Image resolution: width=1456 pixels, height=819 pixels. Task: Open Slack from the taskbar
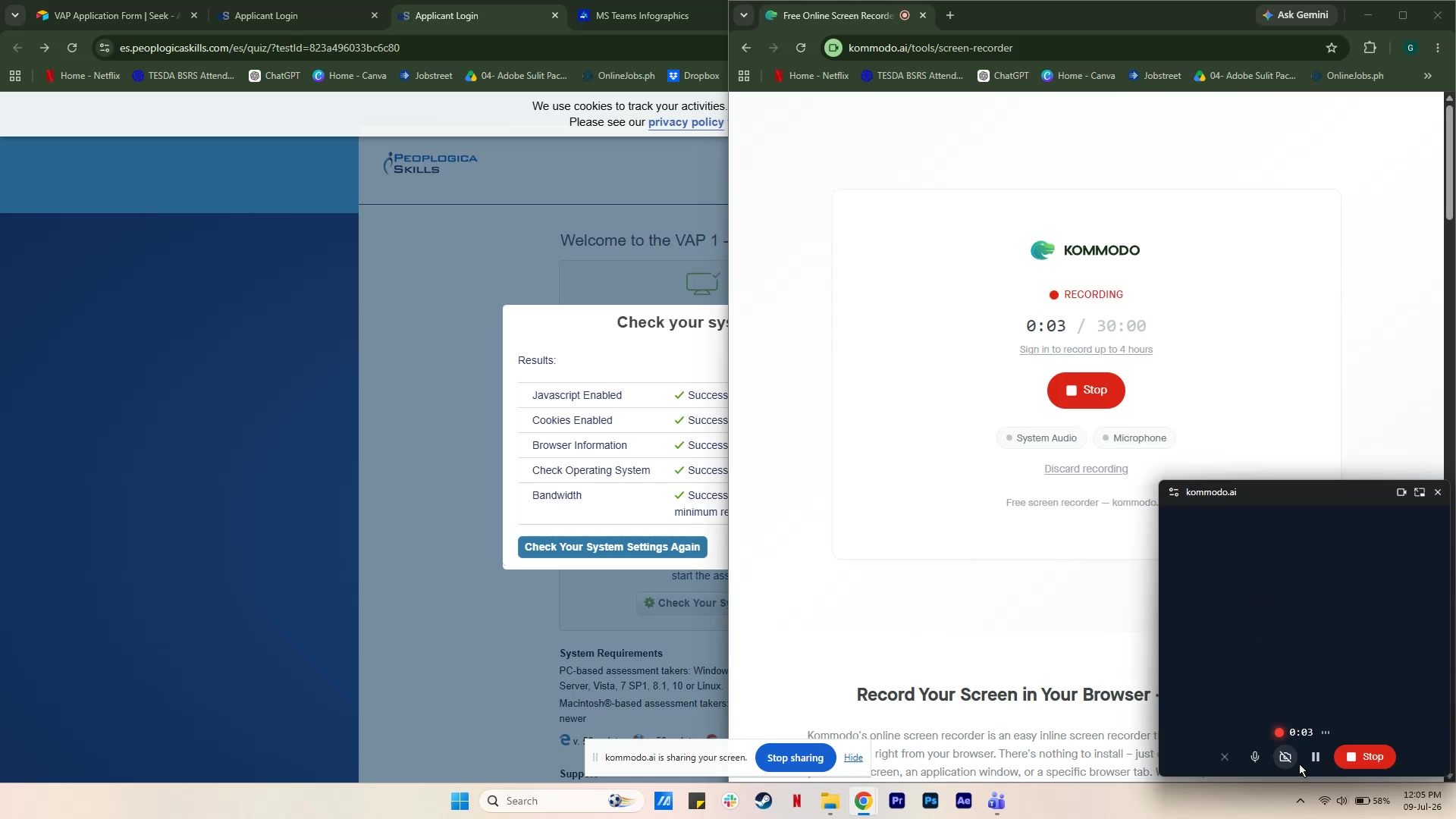[x=730, y=801]
